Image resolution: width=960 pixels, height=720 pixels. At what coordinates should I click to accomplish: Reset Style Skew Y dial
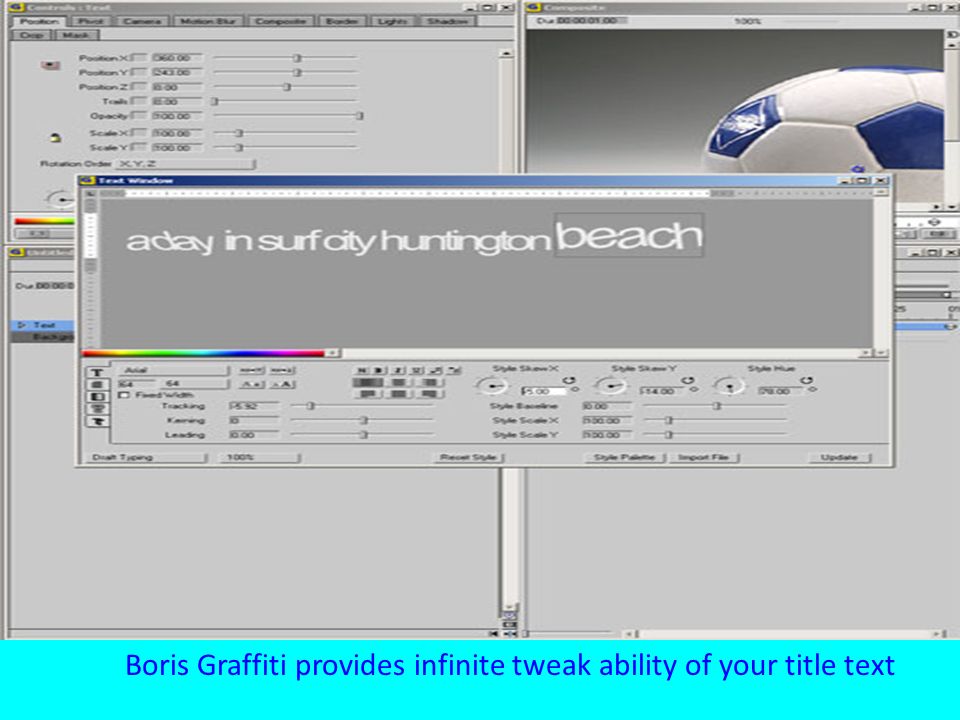click(x=688, y=380)
